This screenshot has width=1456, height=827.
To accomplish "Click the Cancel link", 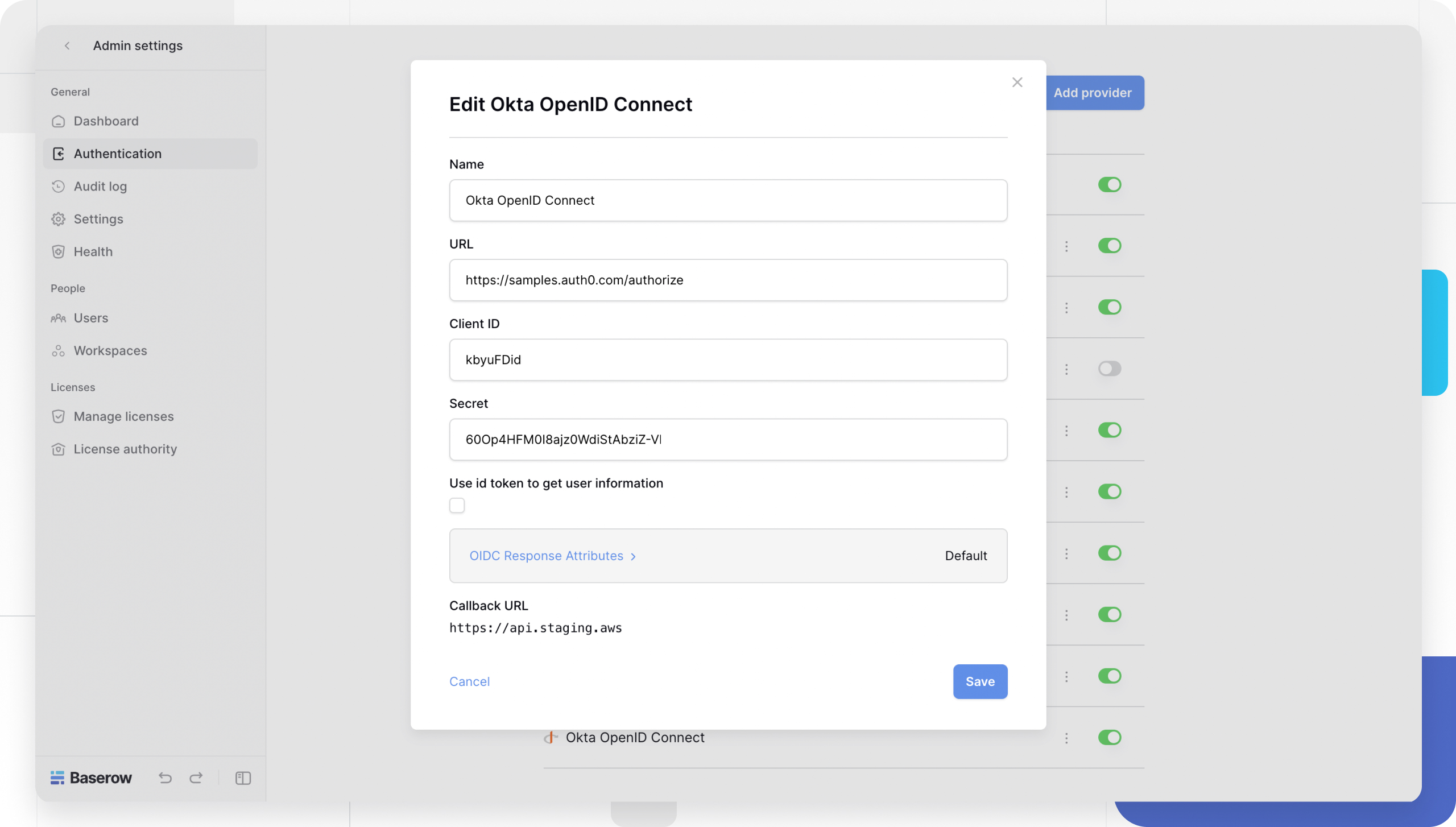I will (x=469, y=681).
